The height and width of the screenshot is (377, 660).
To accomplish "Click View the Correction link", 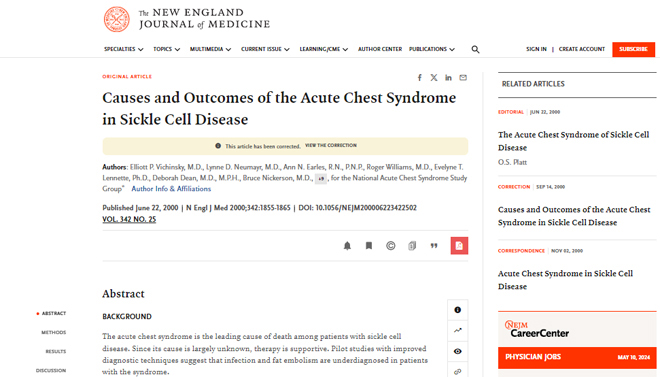I will point(331,146).
